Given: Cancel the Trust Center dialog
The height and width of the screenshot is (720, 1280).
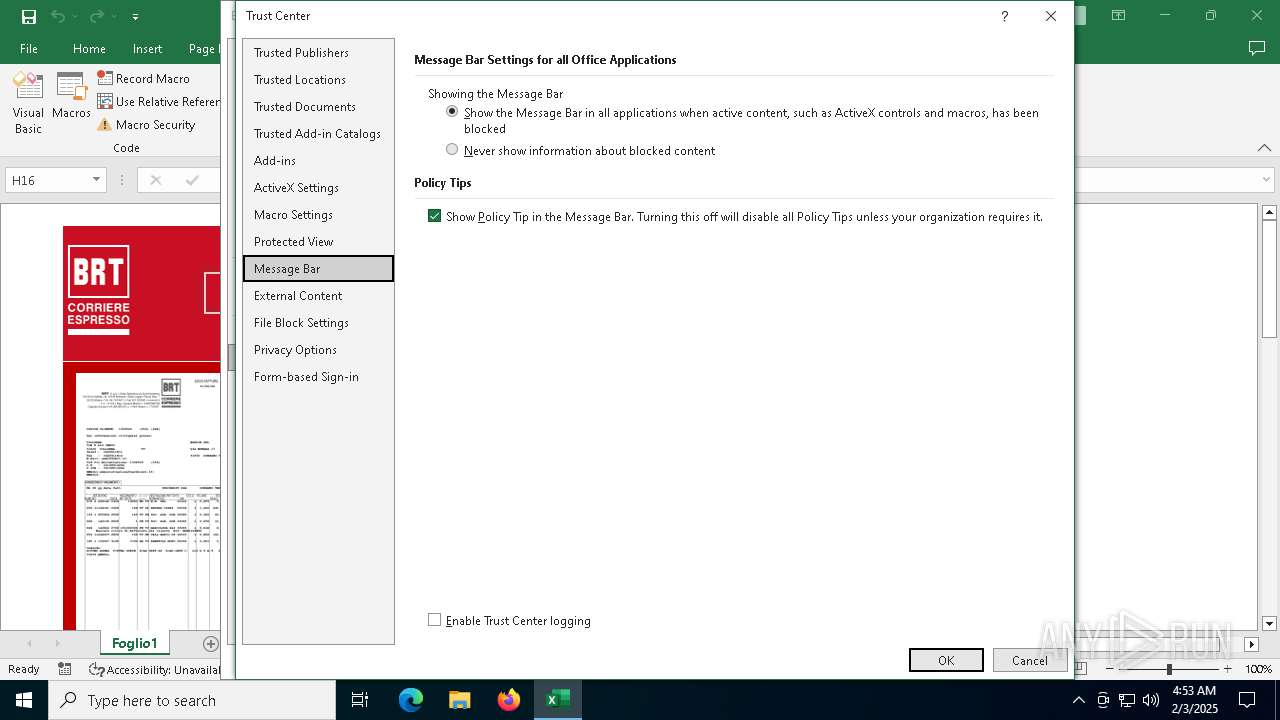Looking at the screenshot, I should click(1030, 660).
